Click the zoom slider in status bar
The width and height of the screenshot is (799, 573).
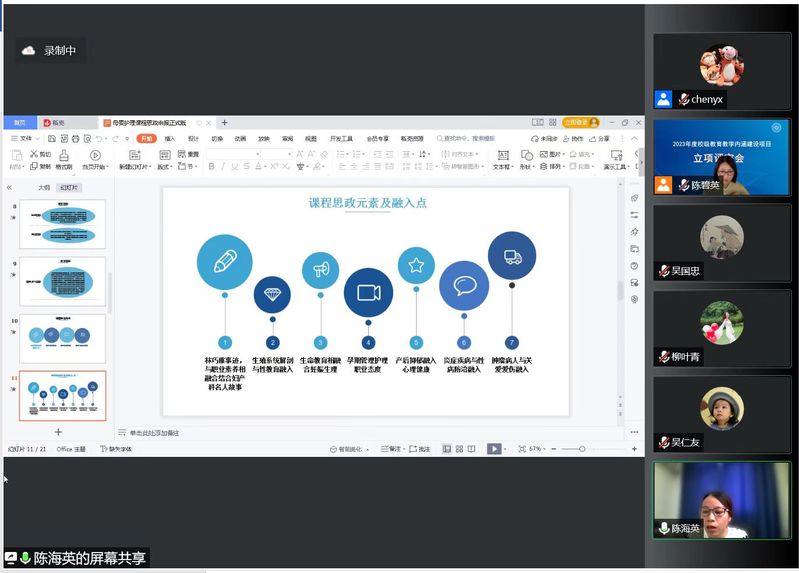580,449
